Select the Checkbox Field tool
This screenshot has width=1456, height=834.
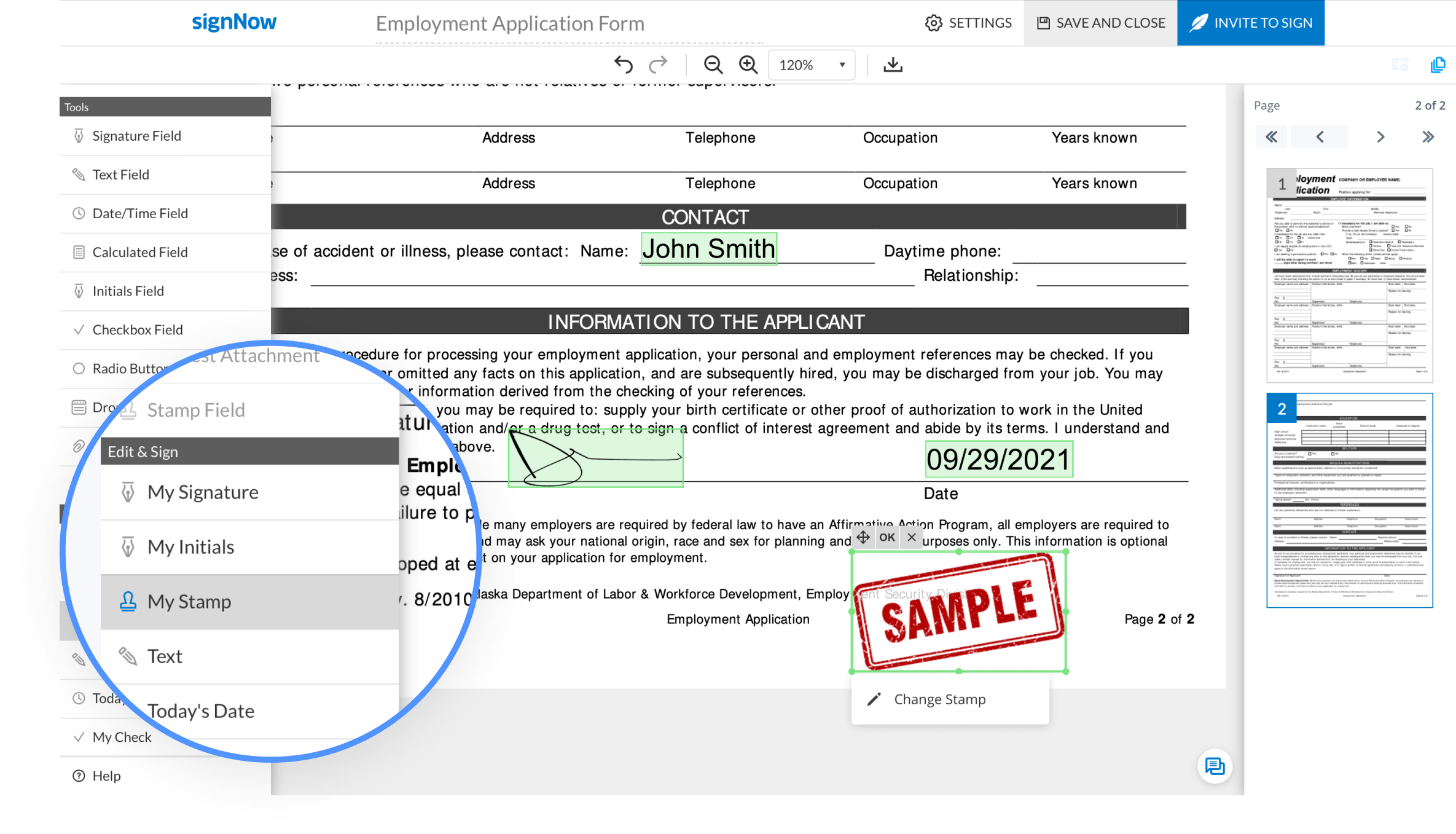tap(138, 330)
